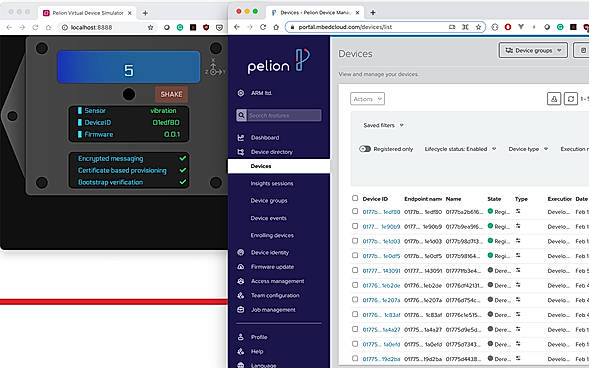Select the Devices sidebar menu item
Screen dimensions: 589x368
click(x=279, y=166)
